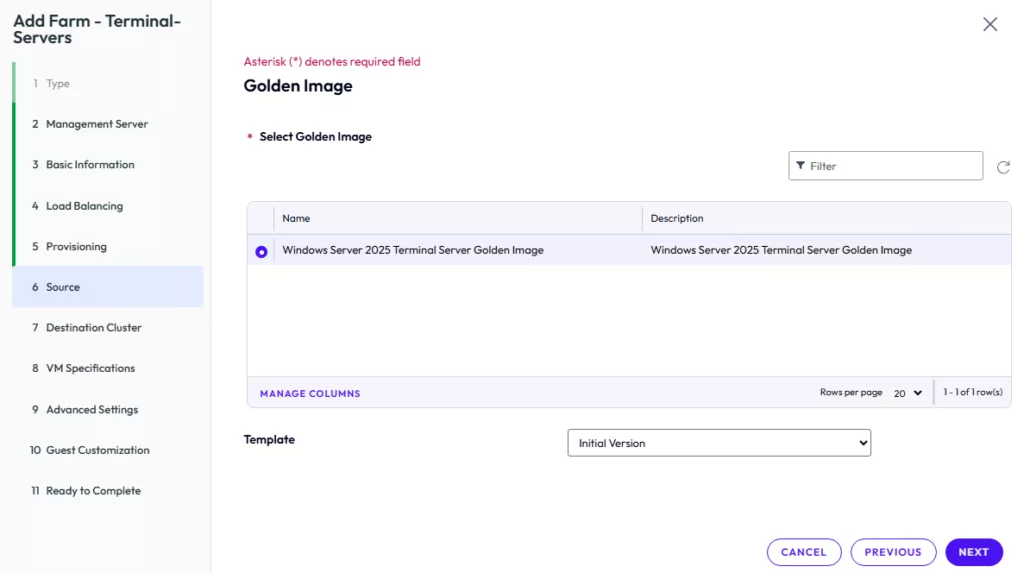Go to Management Server step

[x=96, y=124]
